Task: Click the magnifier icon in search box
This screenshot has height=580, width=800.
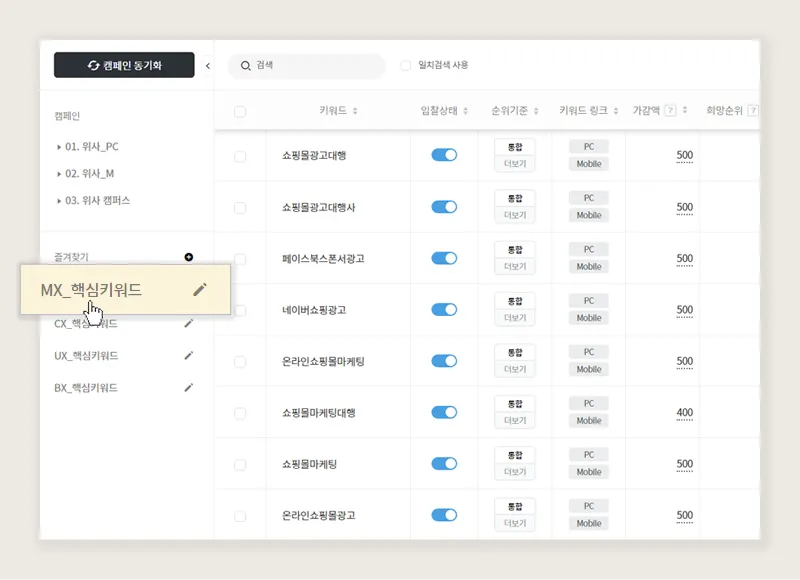Action: pos(245,66)
